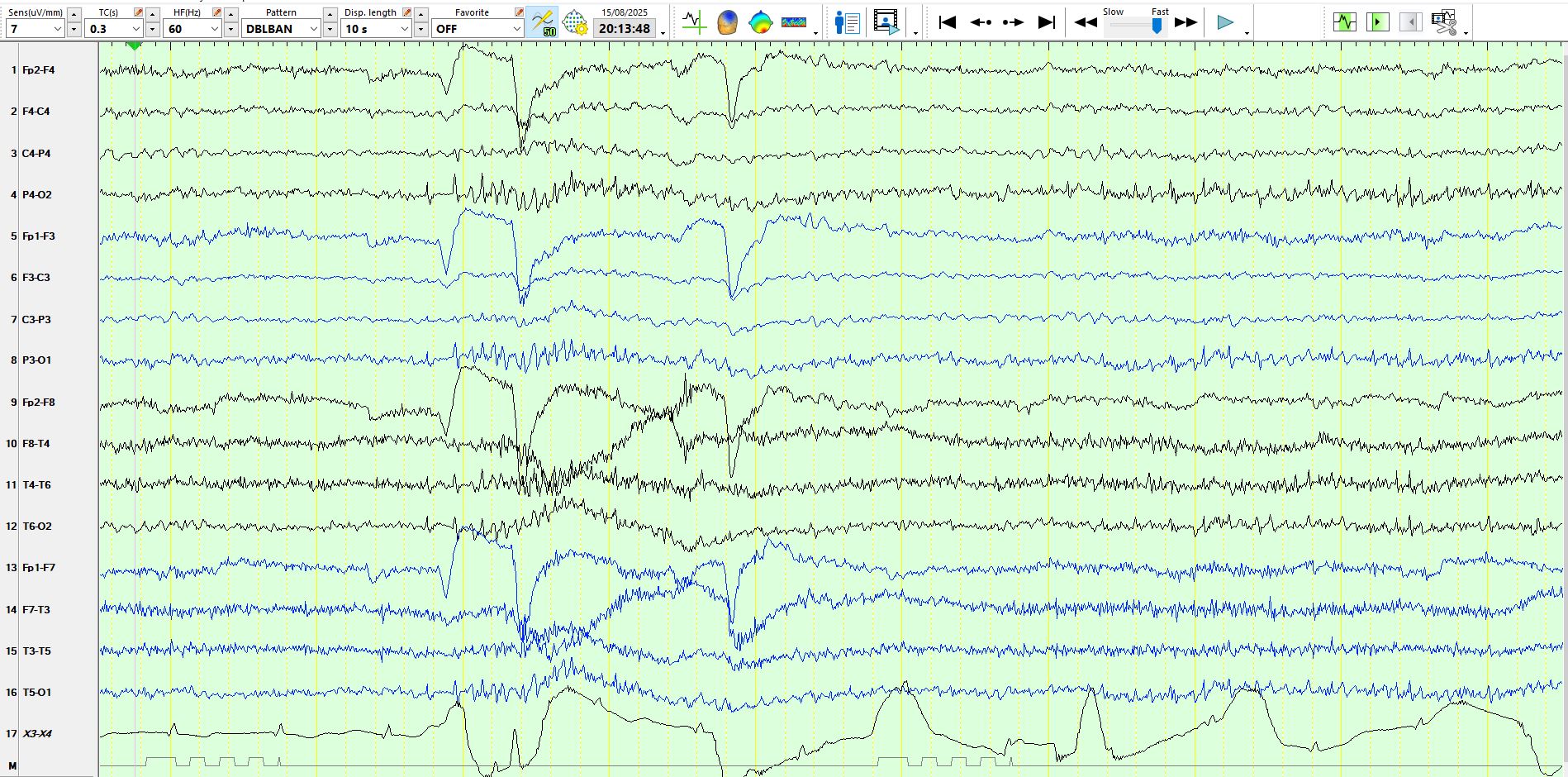Switch to next Pattern with down arrow
The height and width of the screenshot is (777, 1568).
(330, 30)
